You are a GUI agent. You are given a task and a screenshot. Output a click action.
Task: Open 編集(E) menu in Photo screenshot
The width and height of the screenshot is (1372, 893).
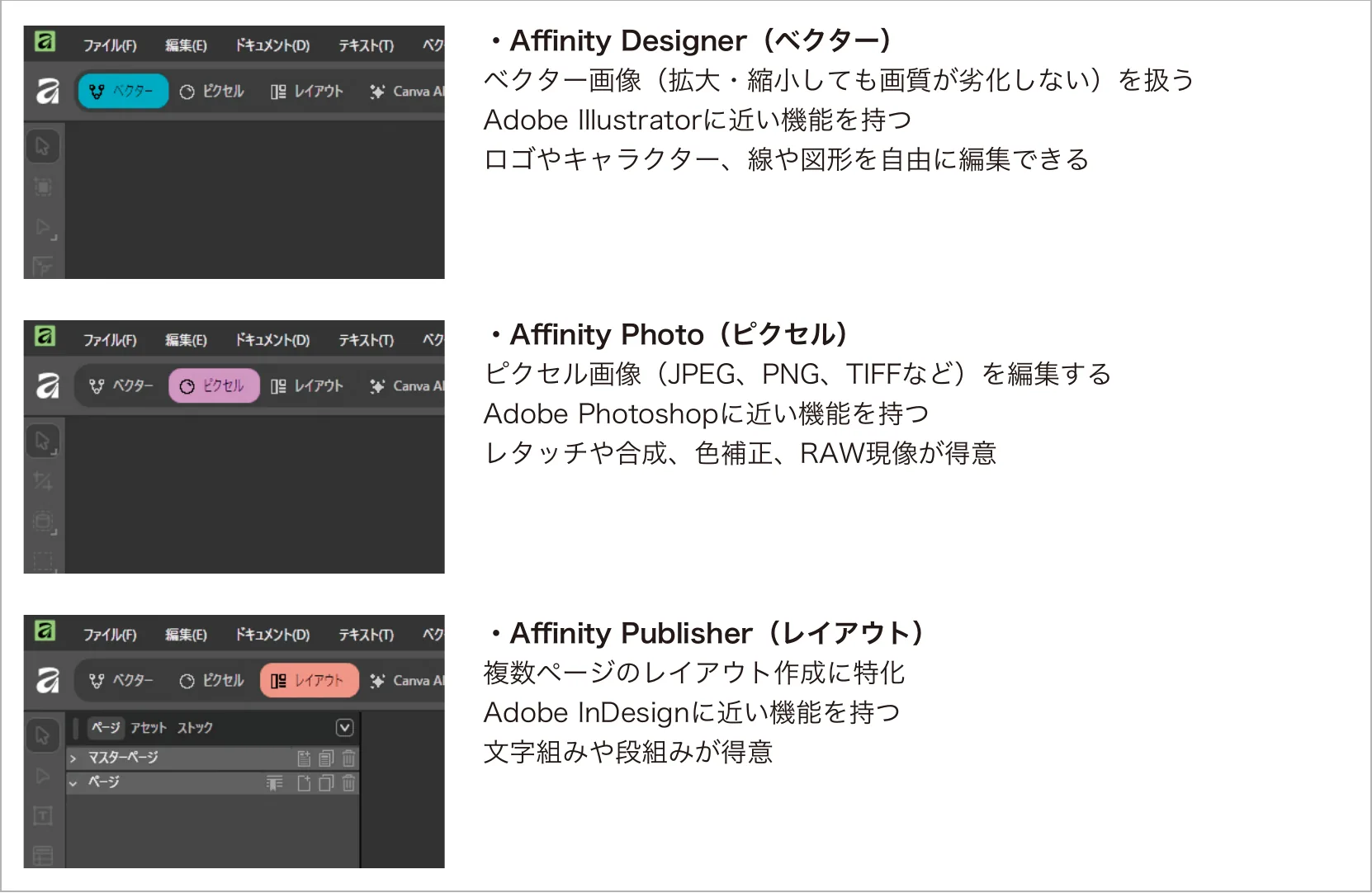click(186, 339)
